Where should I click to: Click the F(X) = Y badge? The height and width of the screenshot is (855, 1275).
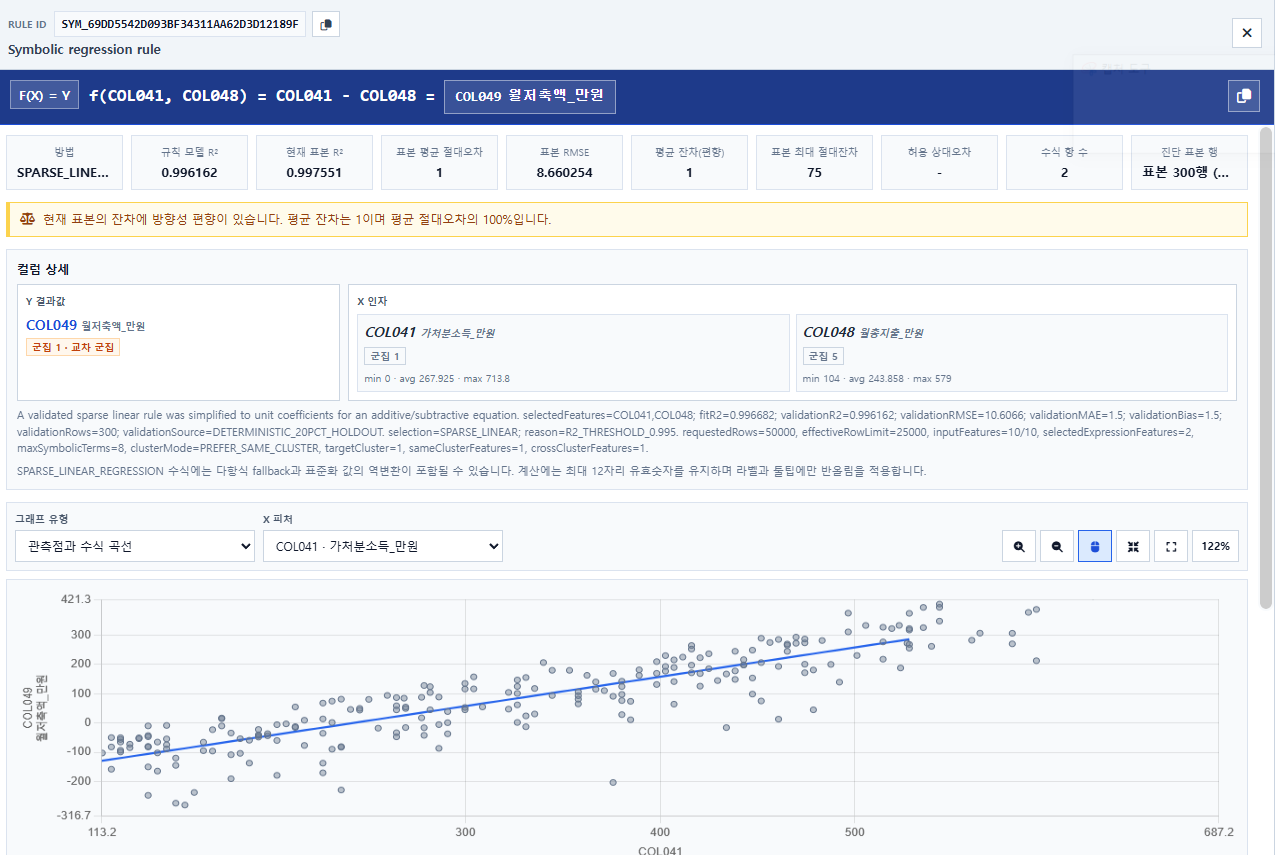(44, 96)
